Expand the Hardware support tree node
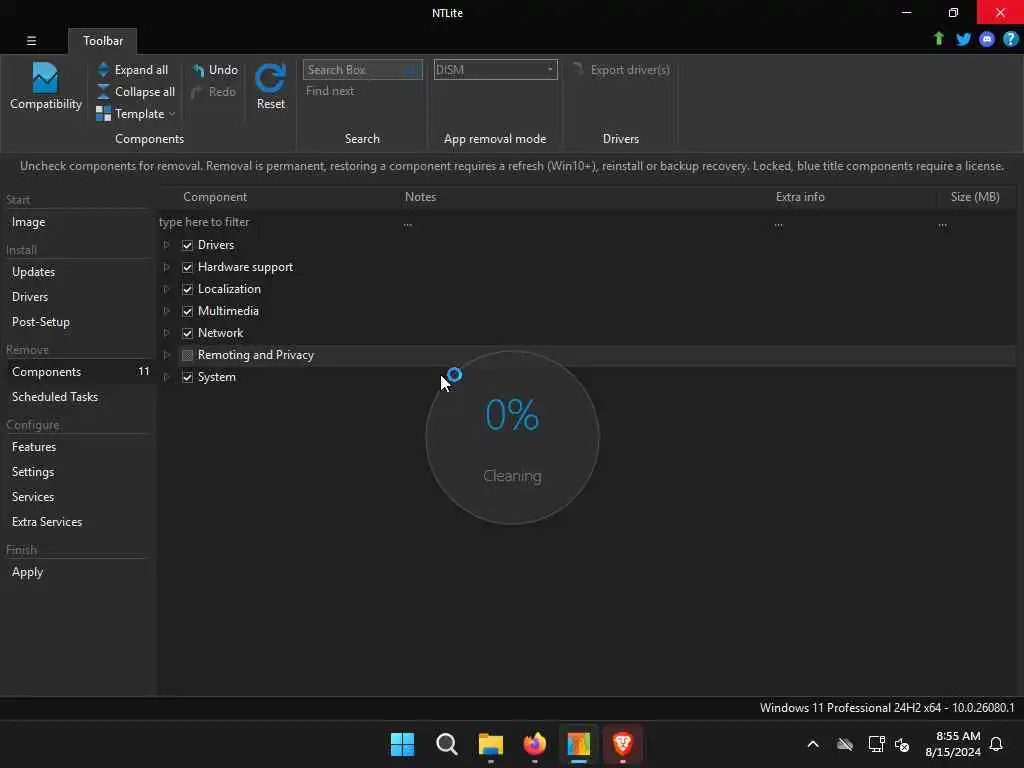 click(x=167, y=267)
